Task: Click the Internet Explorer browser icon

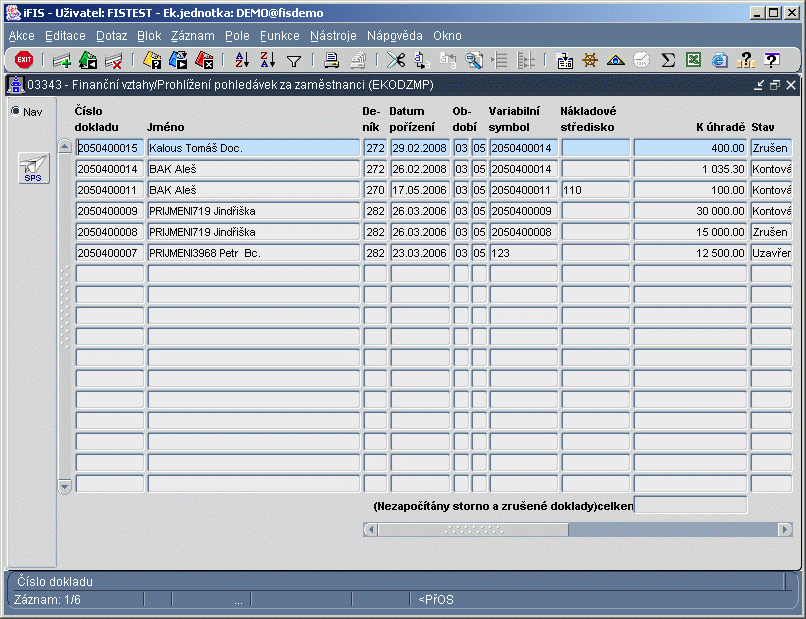Action: pos(720,60)
